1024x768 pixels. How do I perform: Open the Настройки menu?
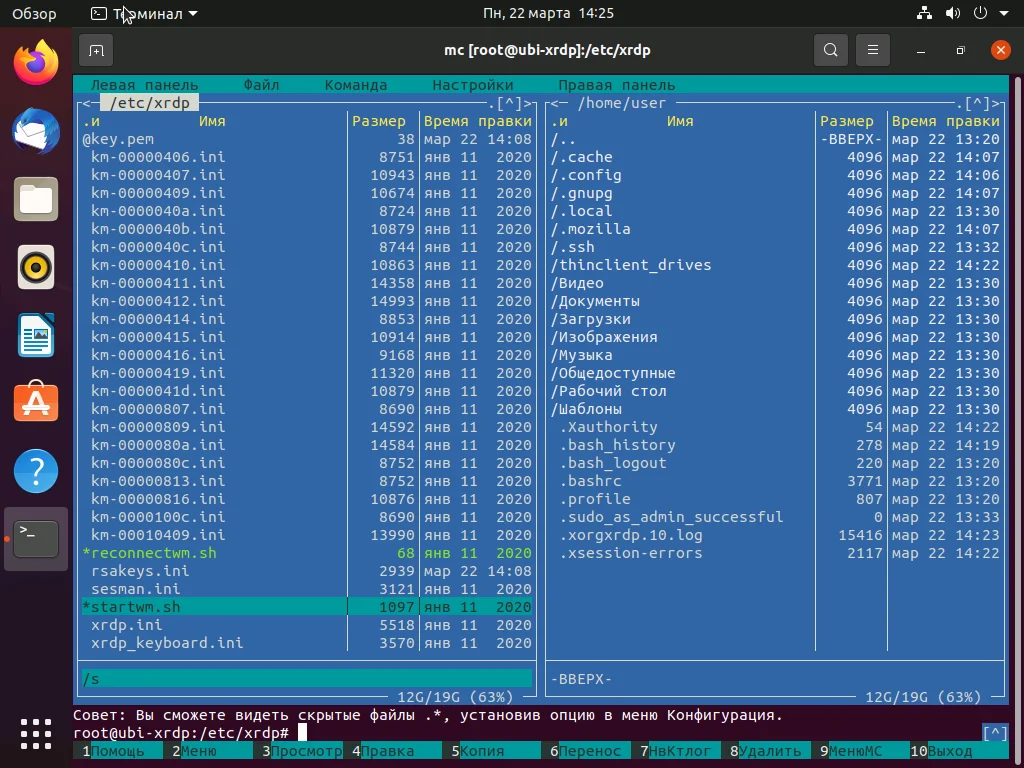(x=472, y=85)
